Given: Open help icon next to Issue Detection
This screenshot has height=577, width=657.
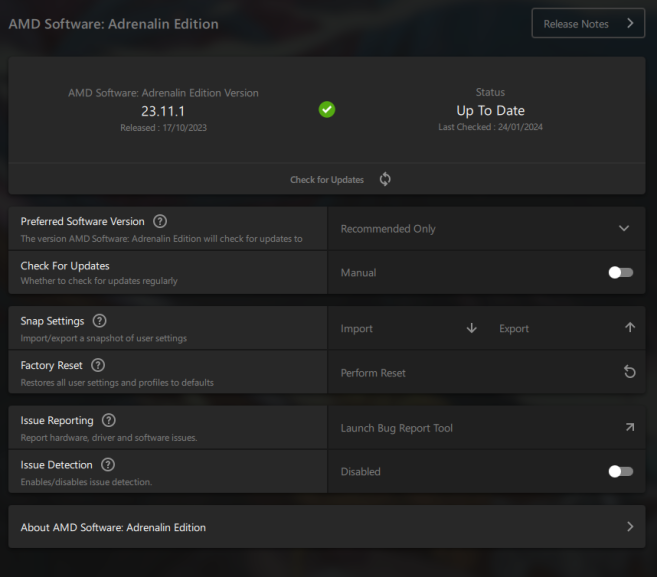Looking at the screenshot, I should click(108, 465).
